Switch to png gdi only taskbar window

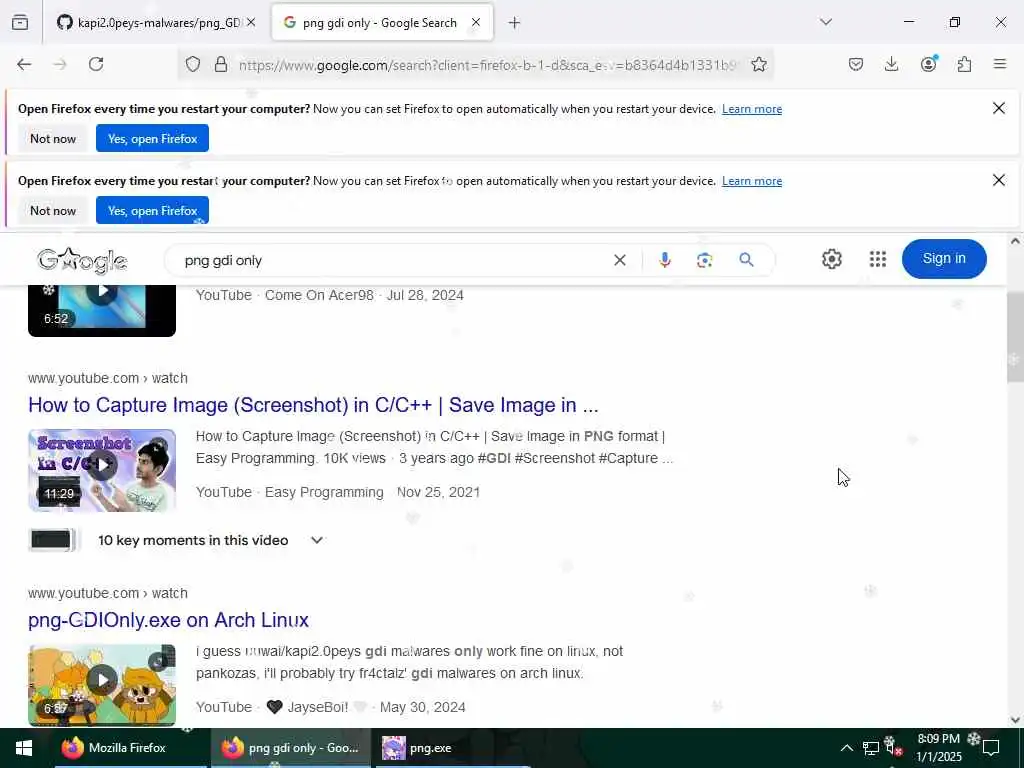point(290,748)
